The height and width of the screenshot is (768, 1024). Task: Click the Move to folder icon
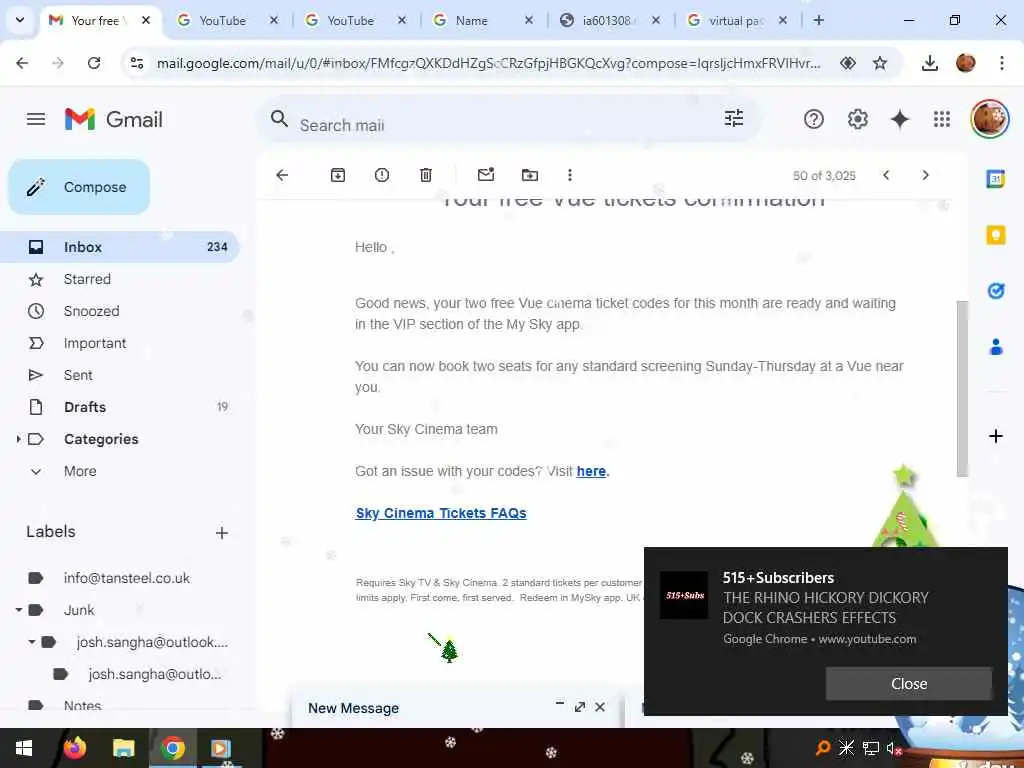click(530, 175)
